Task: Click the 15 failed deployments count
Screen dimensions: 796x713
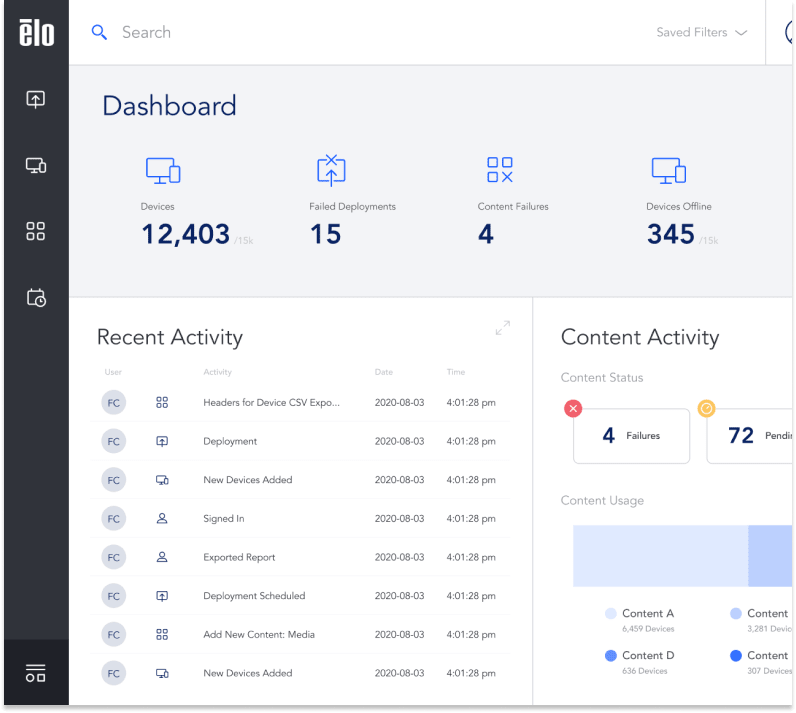Action: [x=325, y=234]
